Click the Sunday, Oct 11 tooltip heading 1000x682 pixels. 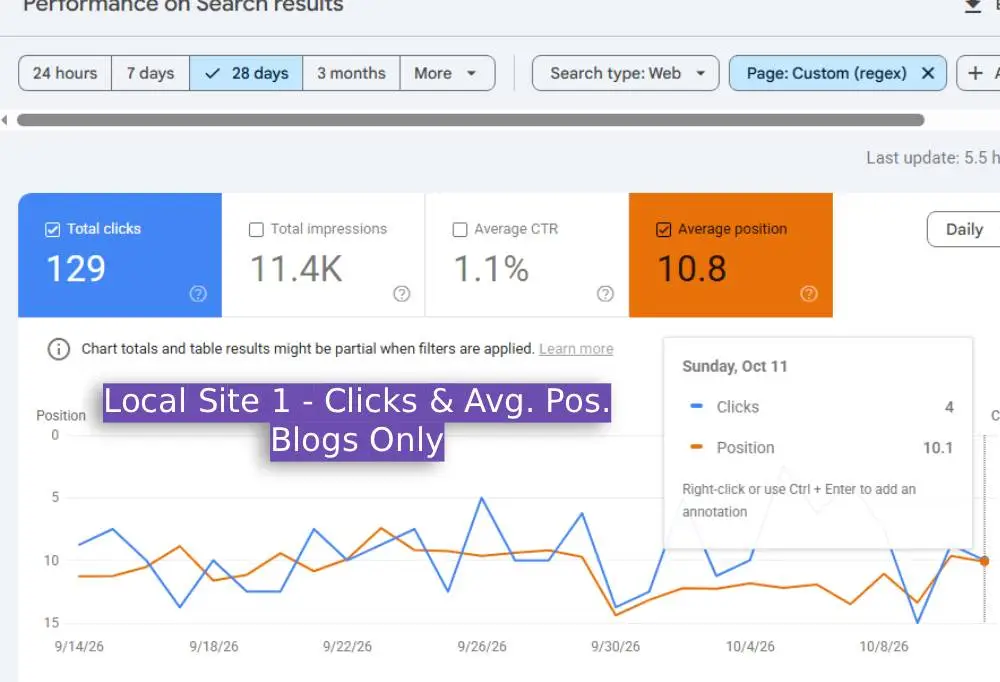(735, 366)
